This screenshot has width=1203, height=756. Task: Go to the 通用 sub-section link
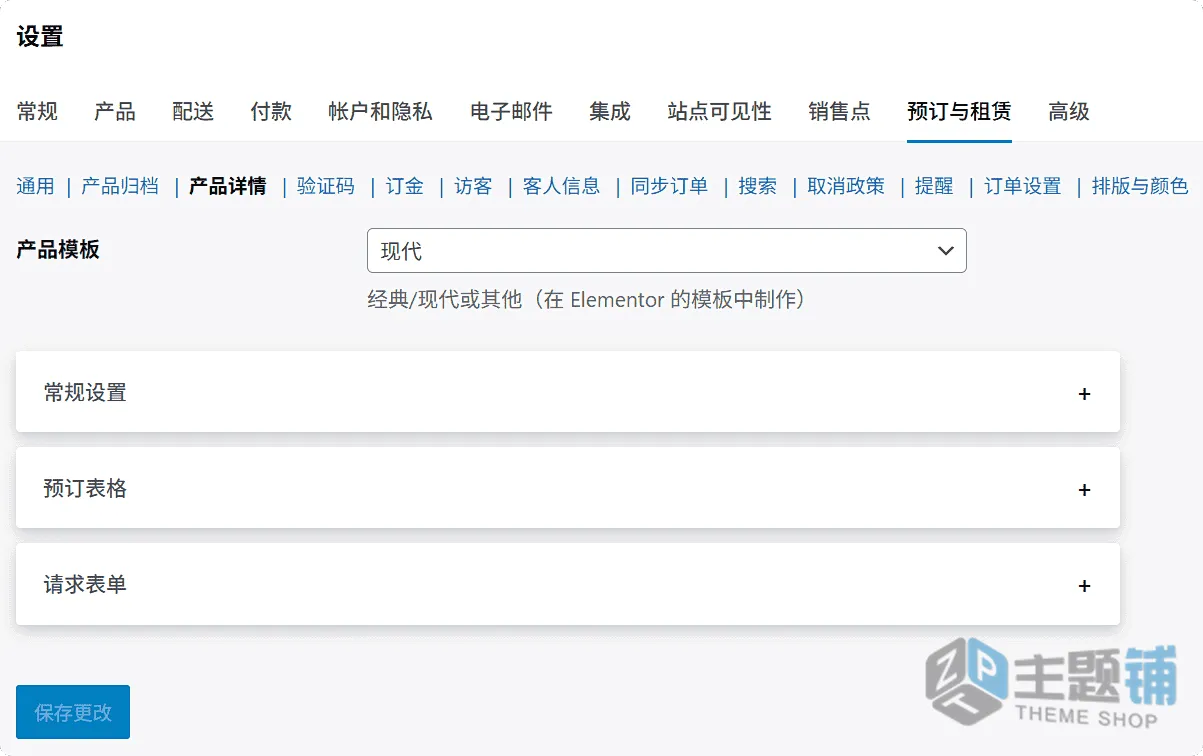point(35,186)
